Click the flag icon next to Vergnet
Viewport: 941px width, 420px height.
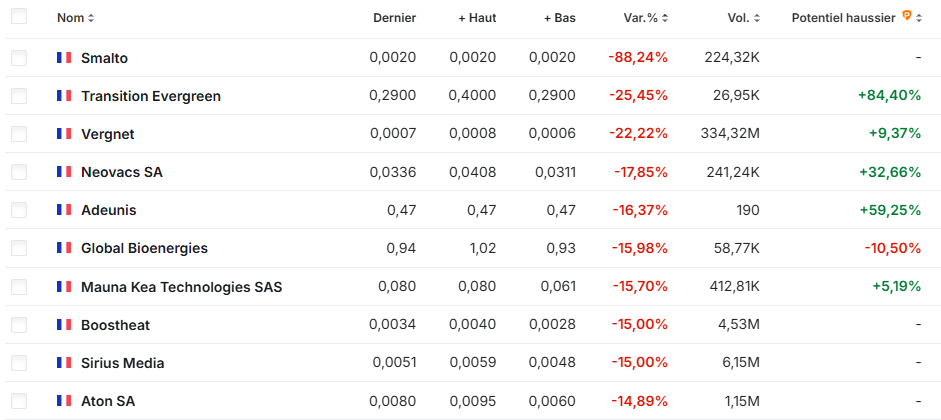click(x=64, y=134)
